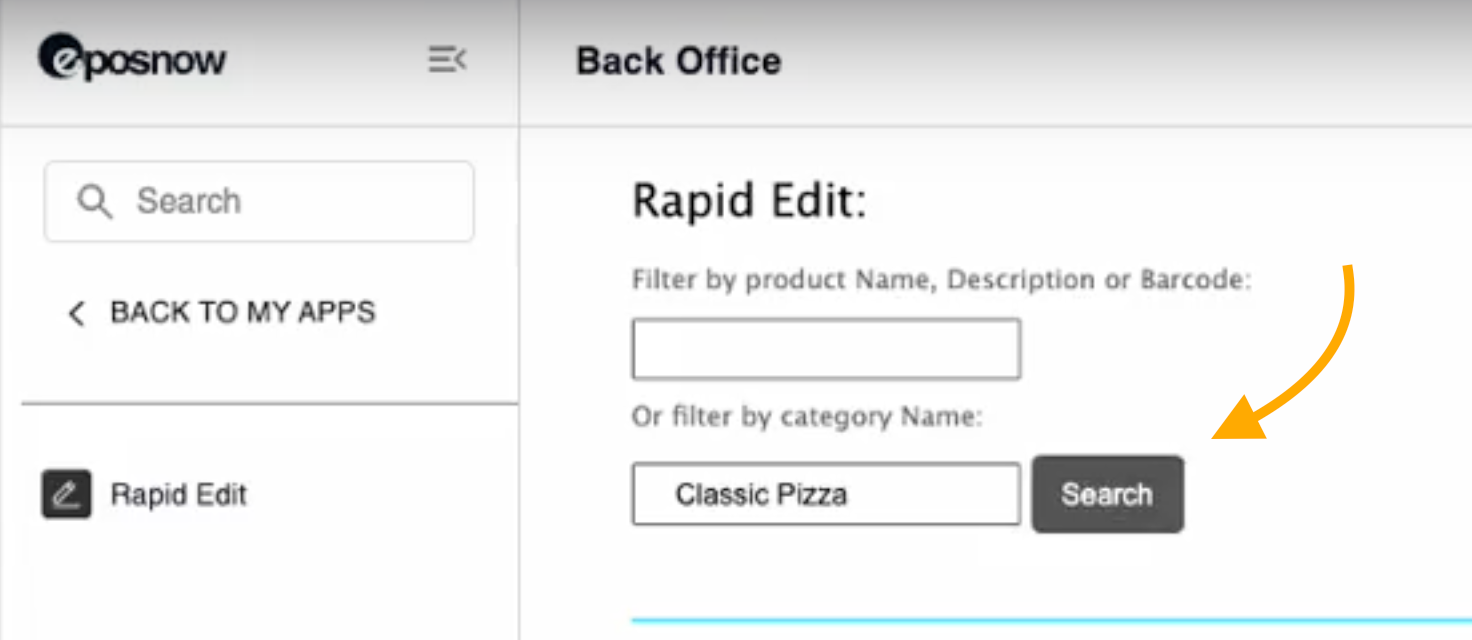Screen dimensions: 1472x640
Task: Go back via BACK TO MY APPS
Action: tap(242, 312)
